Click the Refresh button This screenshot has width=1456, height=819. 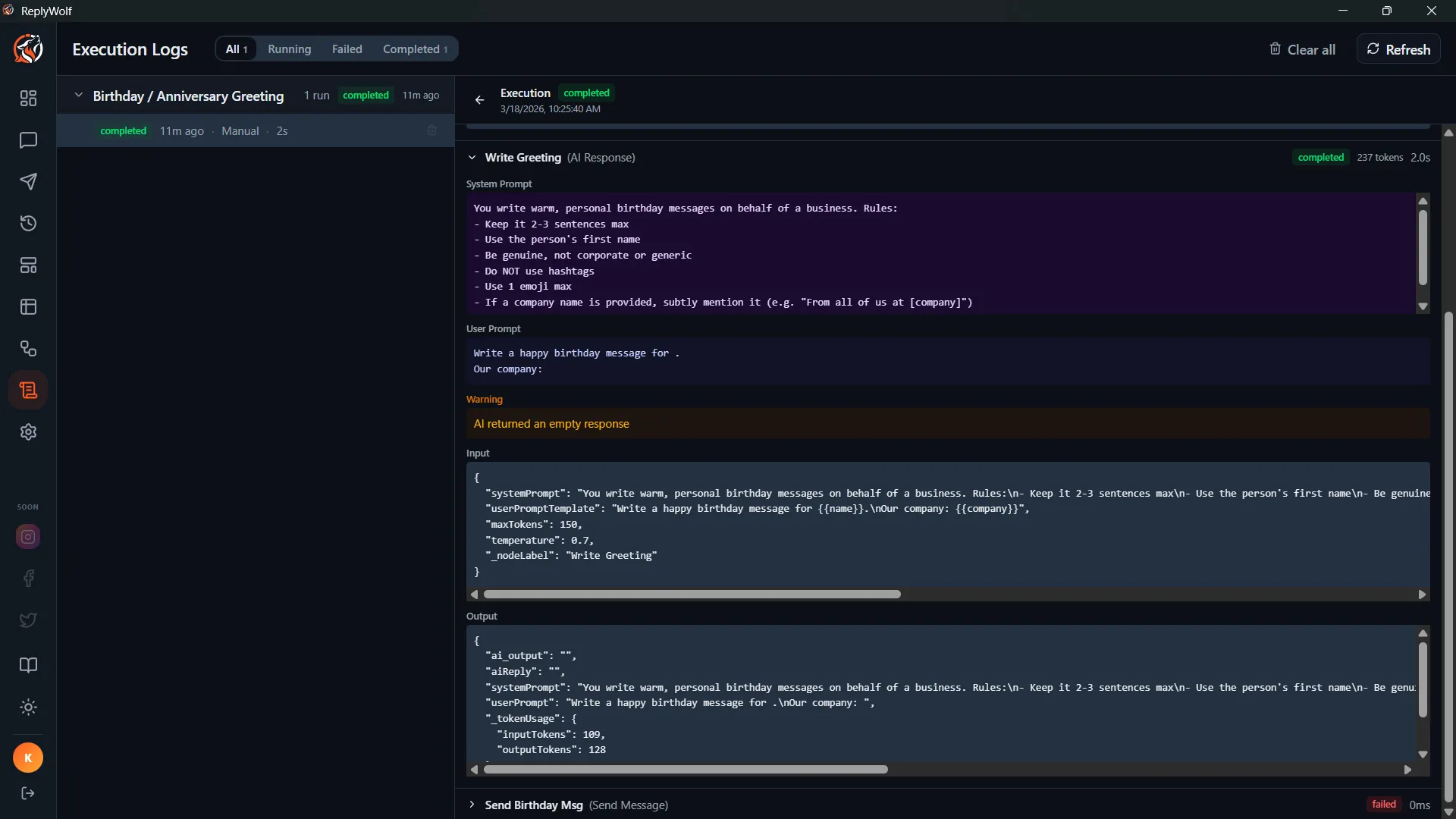click(x=1398, y=49)
